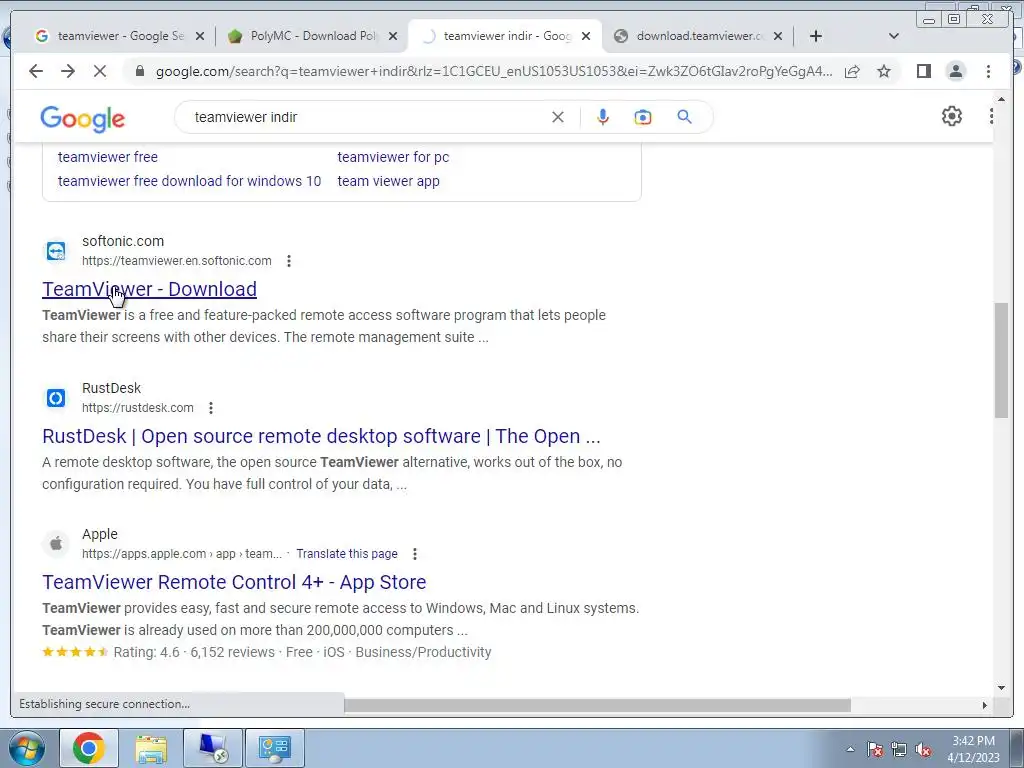This screenshot has height=768, width=1024.
Task: Click https://apps.apple.com breadcrumb text
Action: pyautogui.click(x=182, y=554)
